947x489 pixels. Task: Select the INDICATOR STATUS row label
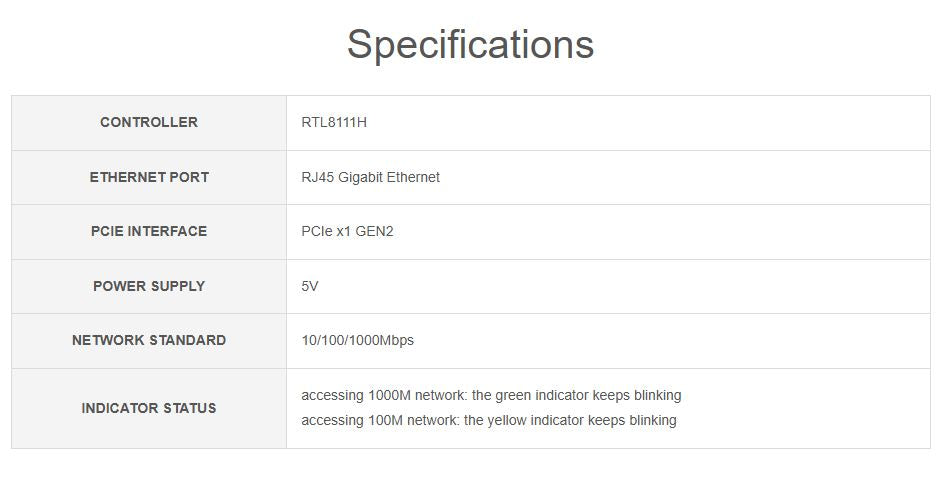[149, 408]
